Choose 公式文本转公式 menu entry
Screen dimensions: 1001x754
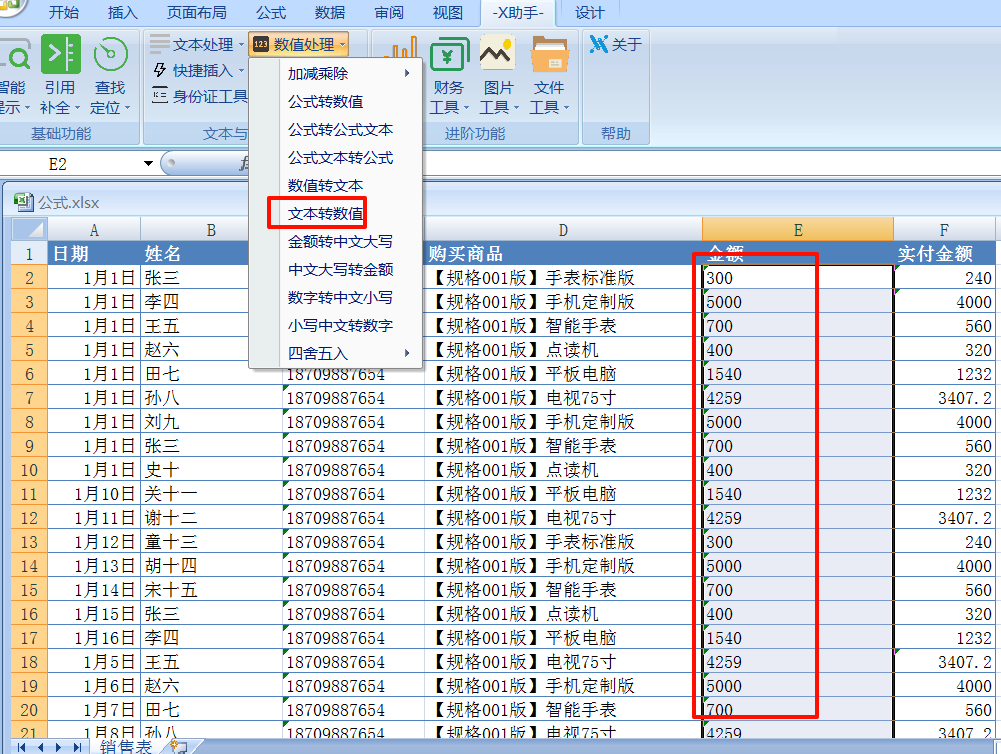coord(340,158)
